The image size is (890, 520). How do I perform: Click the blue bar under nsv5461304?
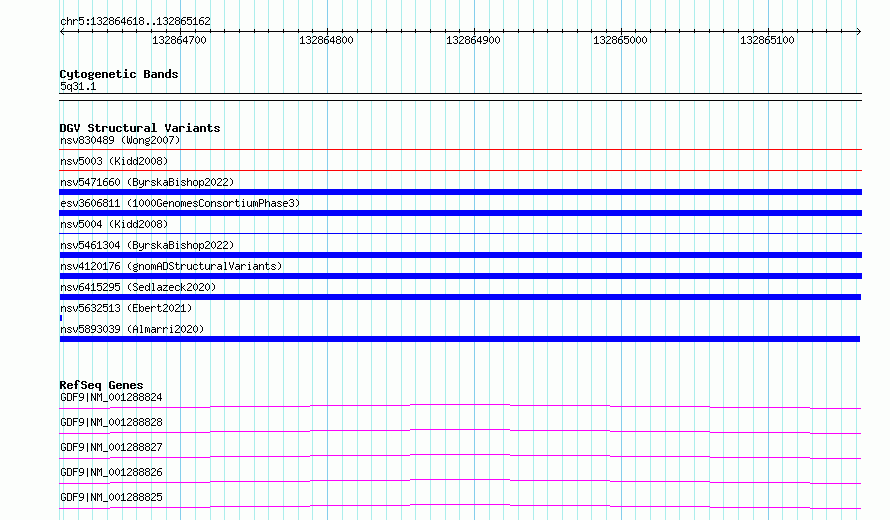click(x=460, y=255)
